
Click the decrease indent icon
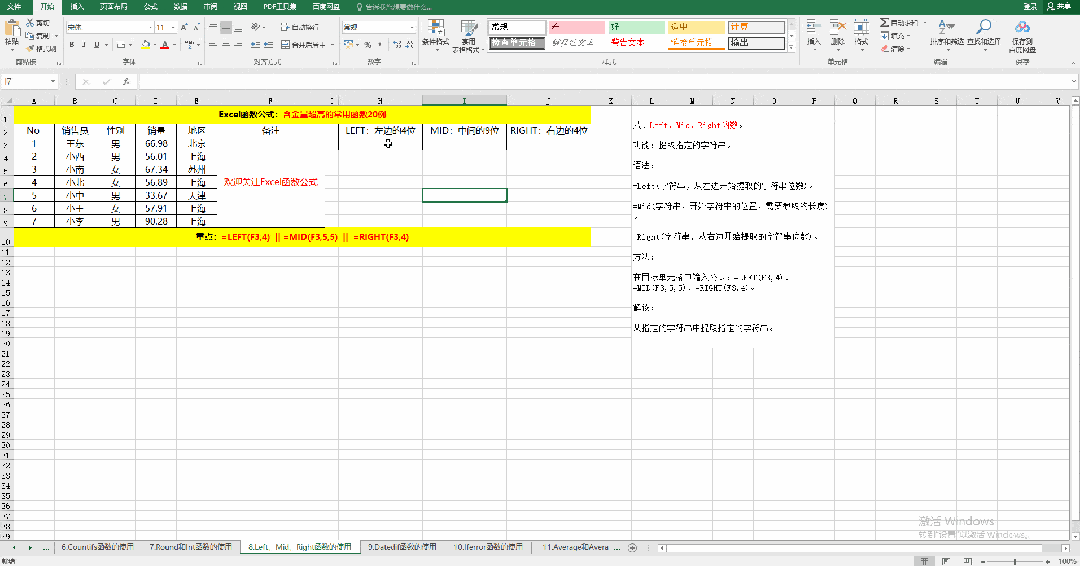(256, 45)
